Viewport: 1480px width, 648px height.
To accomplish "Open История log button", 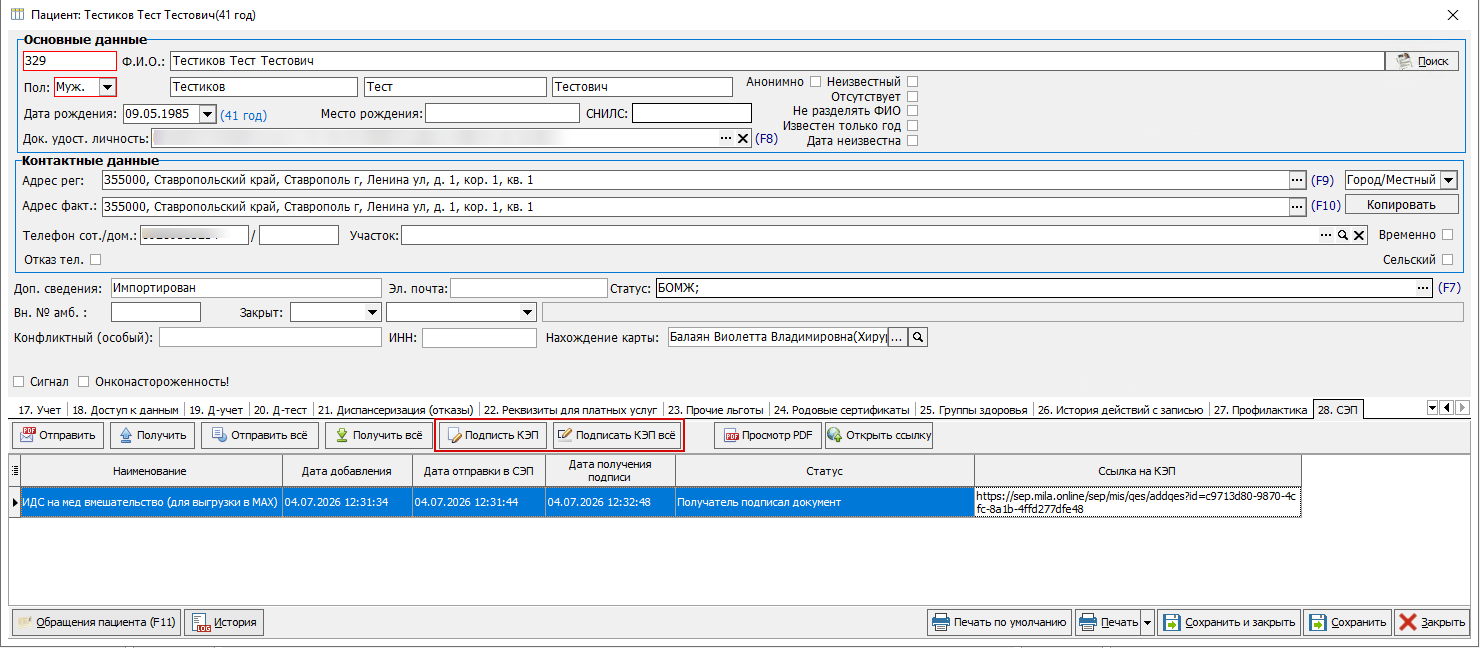I will [x=224, y=622].
